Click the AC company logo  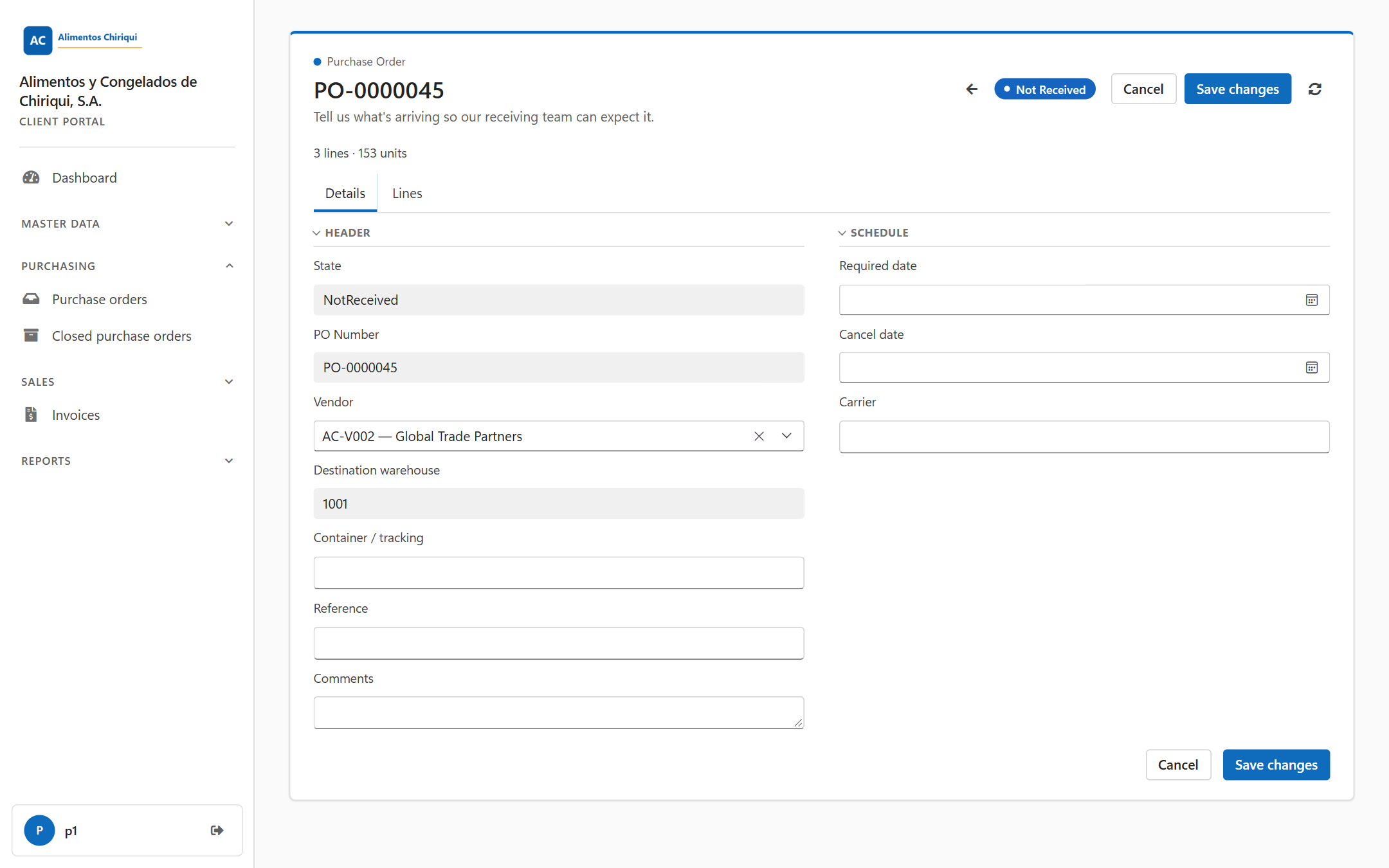(x=38, y=41)
